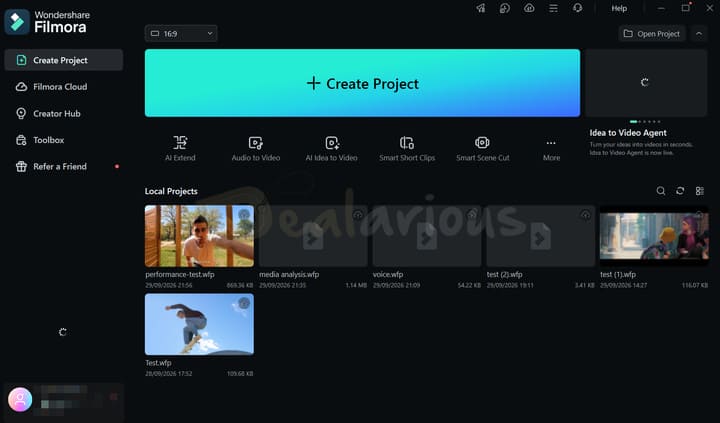Open the test (2).wfp project thumbnail
720x423 pixels.
[541, 236]
